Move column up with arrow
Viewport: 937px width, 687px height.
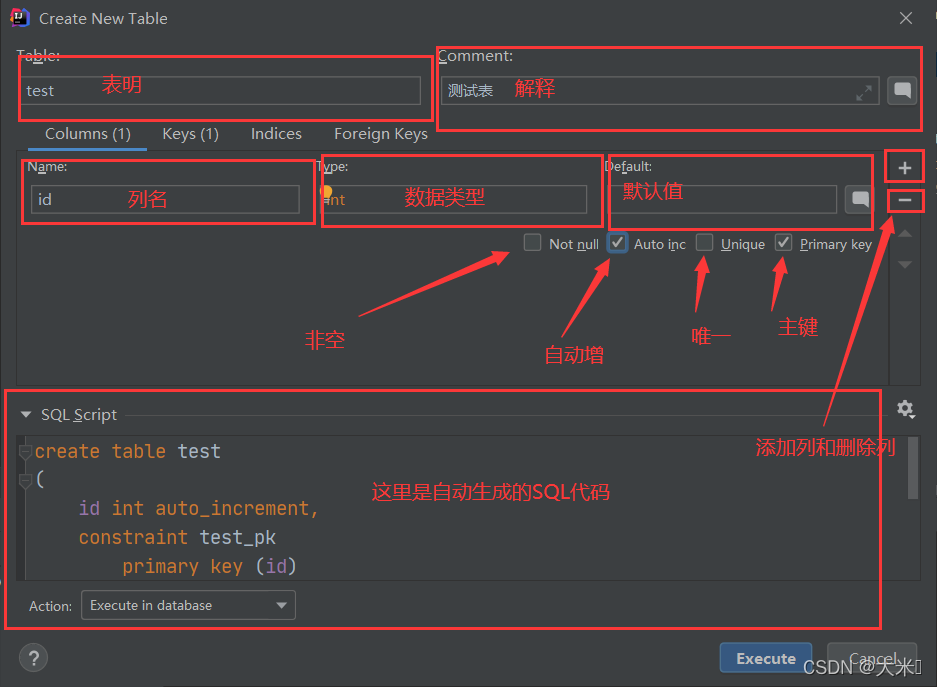click(x=905, y=234)
